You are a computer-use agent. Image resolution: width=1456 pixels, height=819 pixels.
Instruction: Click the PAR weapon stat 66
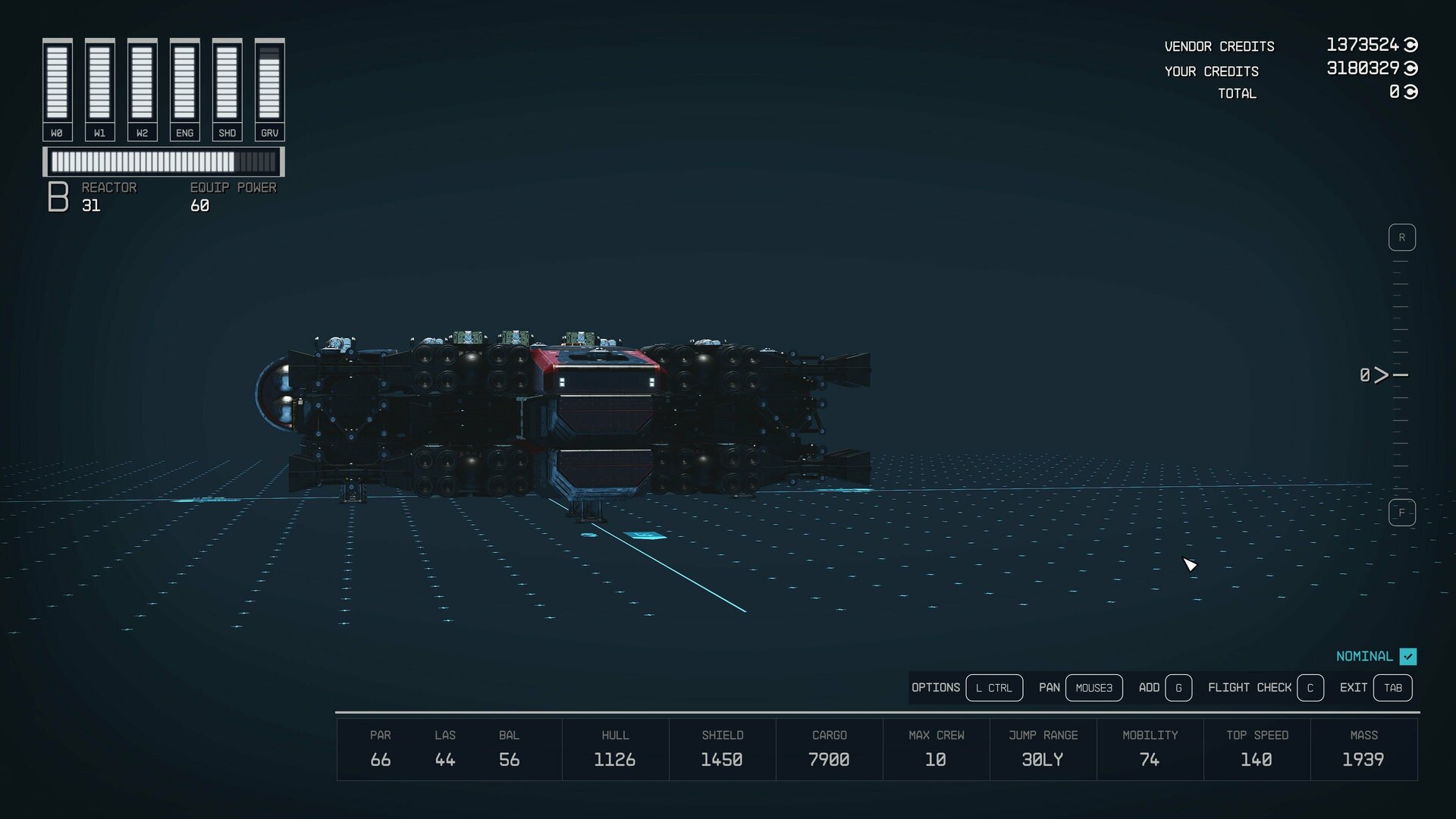[380, 749]
